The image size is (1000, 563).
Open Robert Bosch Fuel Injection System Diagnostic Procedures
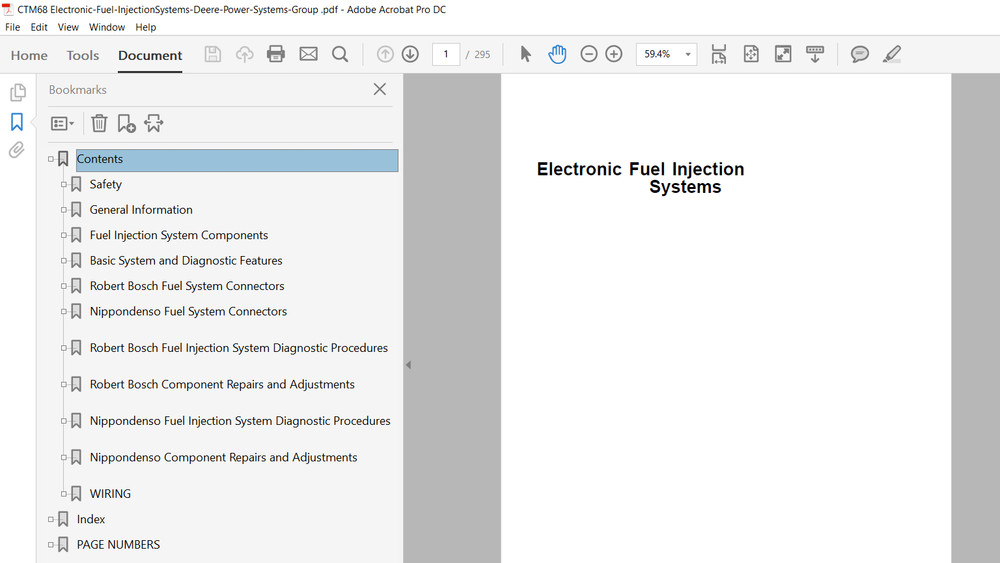239,348
